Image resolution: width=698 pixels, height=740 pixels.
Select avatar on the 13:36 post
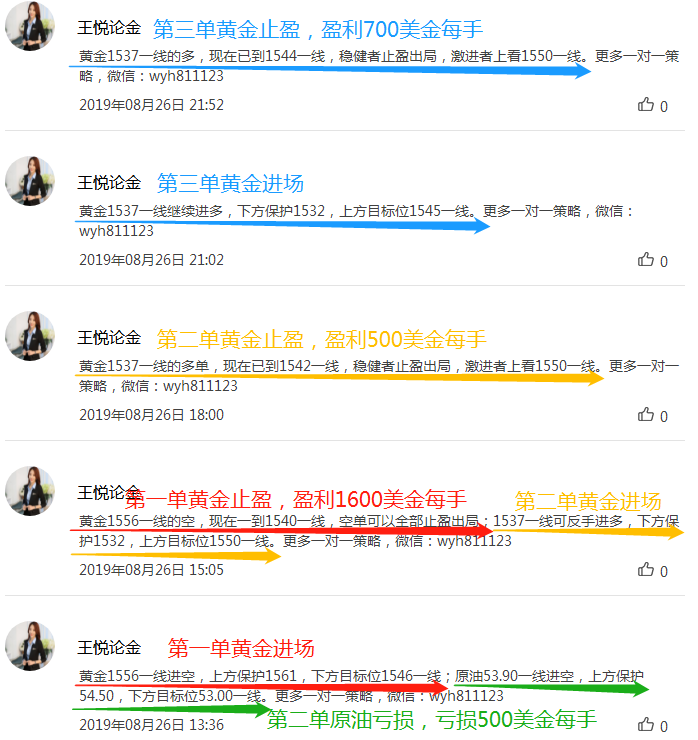pos(30,646)
